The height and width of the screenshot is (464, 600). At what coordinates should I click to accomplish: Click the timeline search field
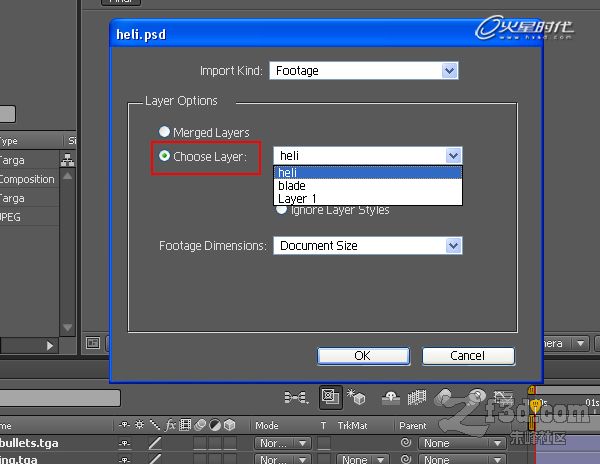60,398
